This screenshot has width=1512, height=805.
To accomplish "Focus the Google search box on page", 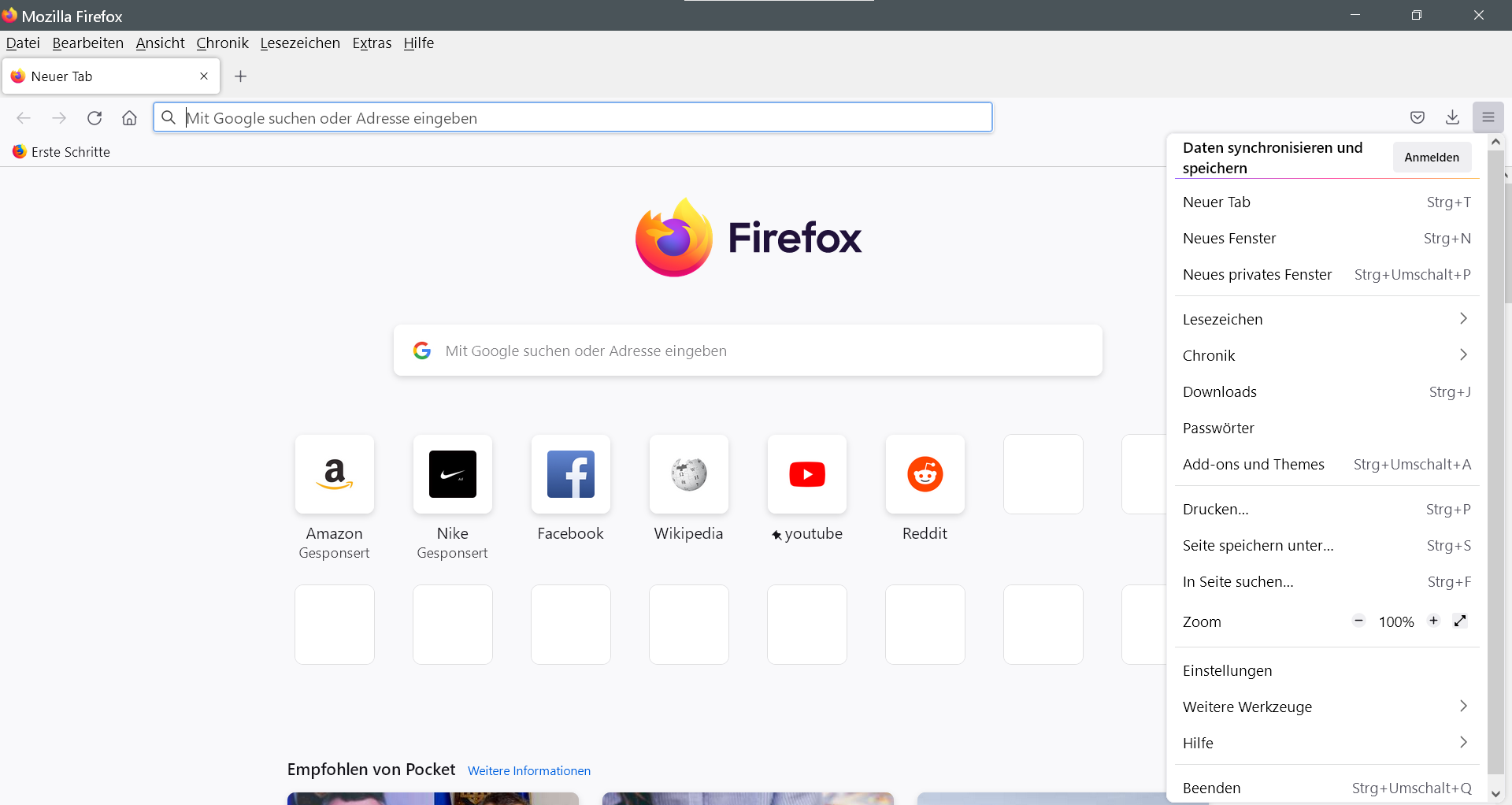I will pyautogui.click(x=748, y=351).
